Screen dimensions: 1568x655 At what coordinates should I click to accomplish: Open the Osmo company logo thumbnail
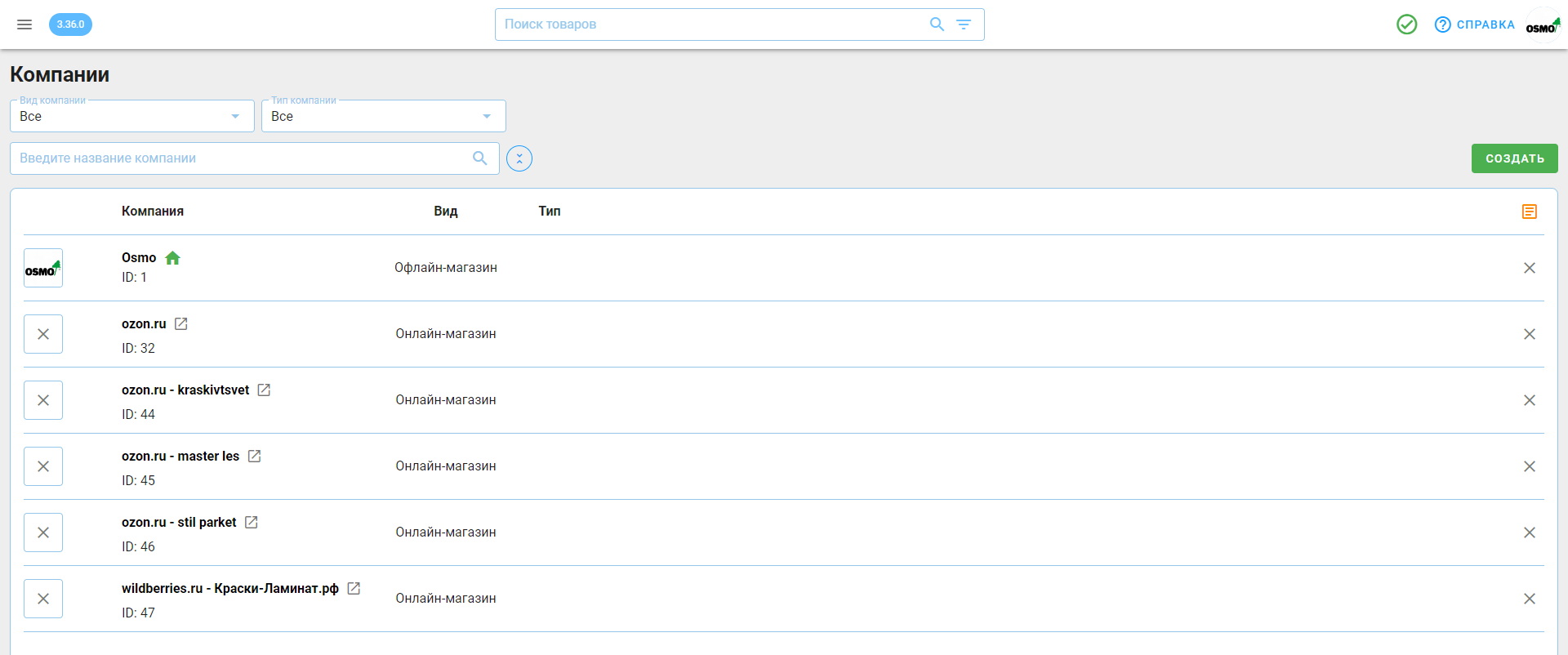(43, 268)
